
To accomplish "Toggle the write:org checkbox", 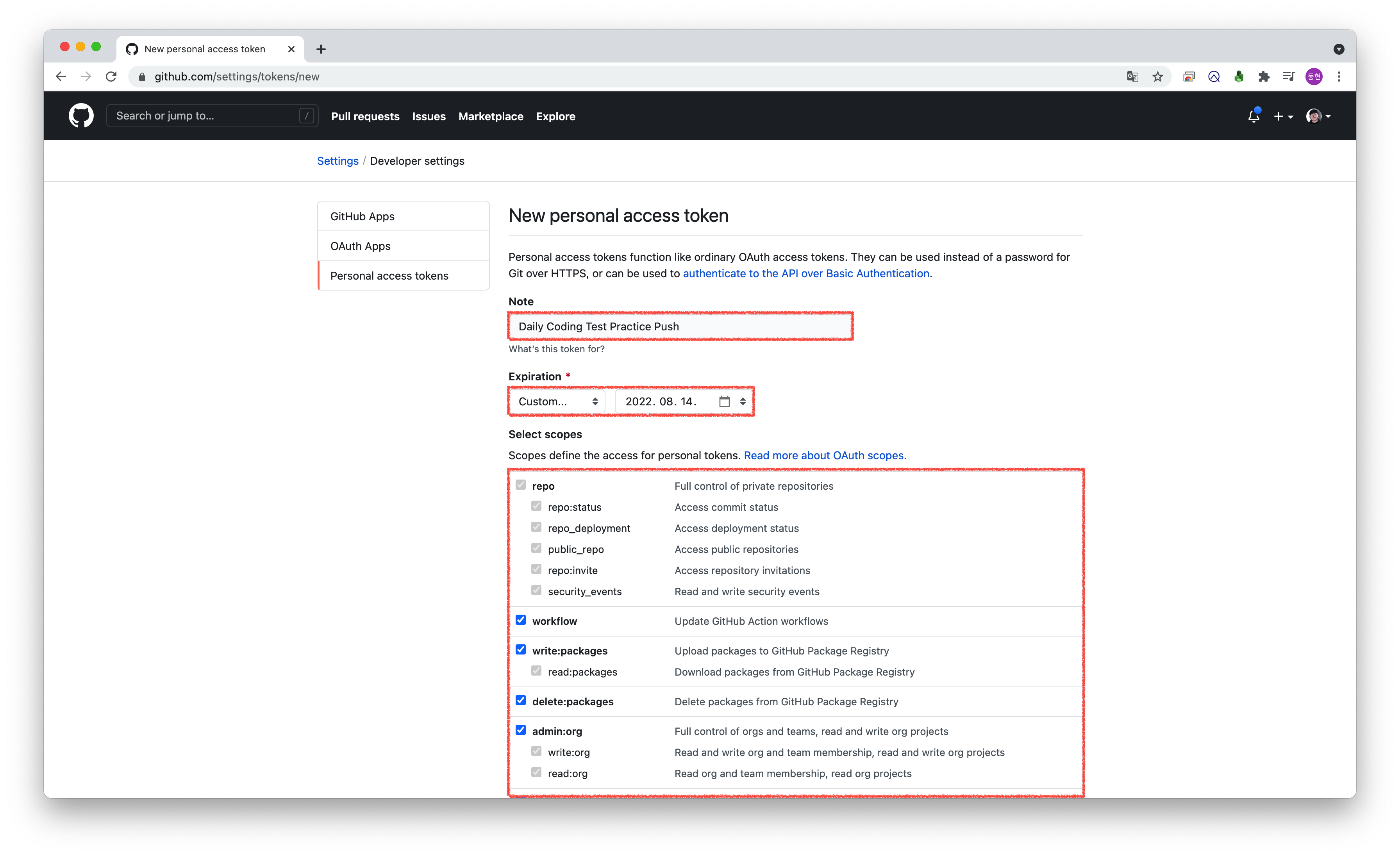I will point(536,751).
